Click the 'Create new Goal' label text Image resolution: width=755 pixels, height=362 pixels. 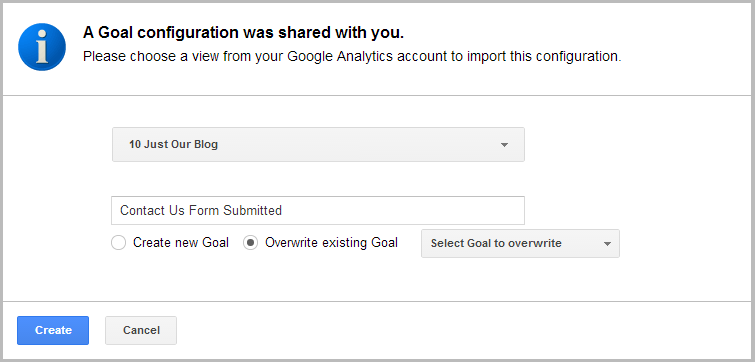tap(181, 243)
